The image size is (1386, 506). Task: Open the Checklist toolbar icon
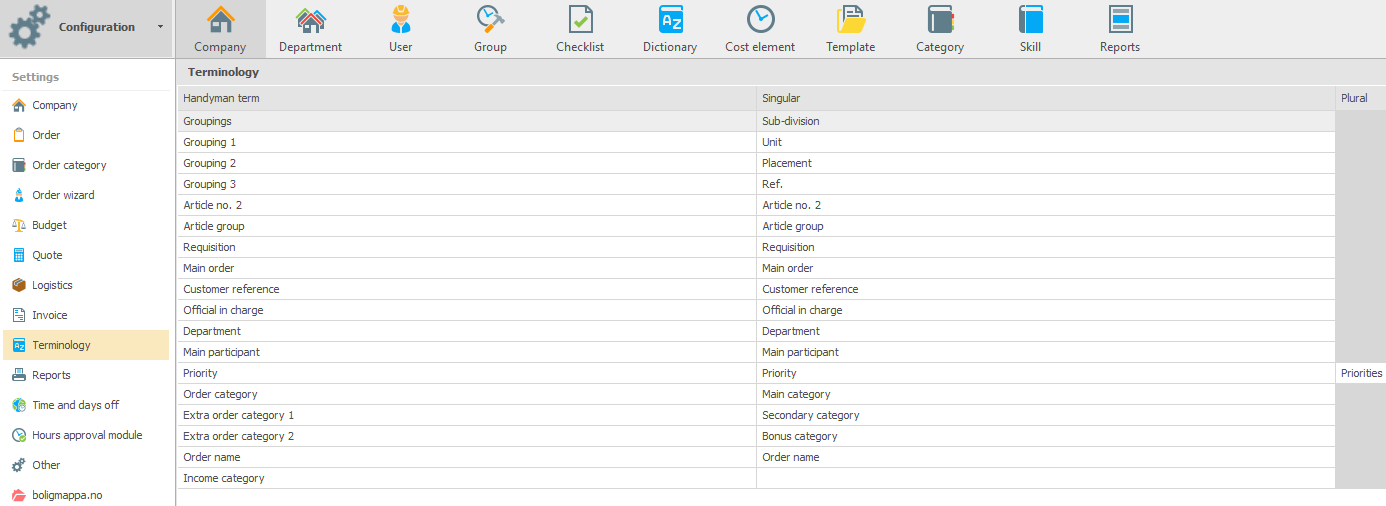click(x=580, y=29)
